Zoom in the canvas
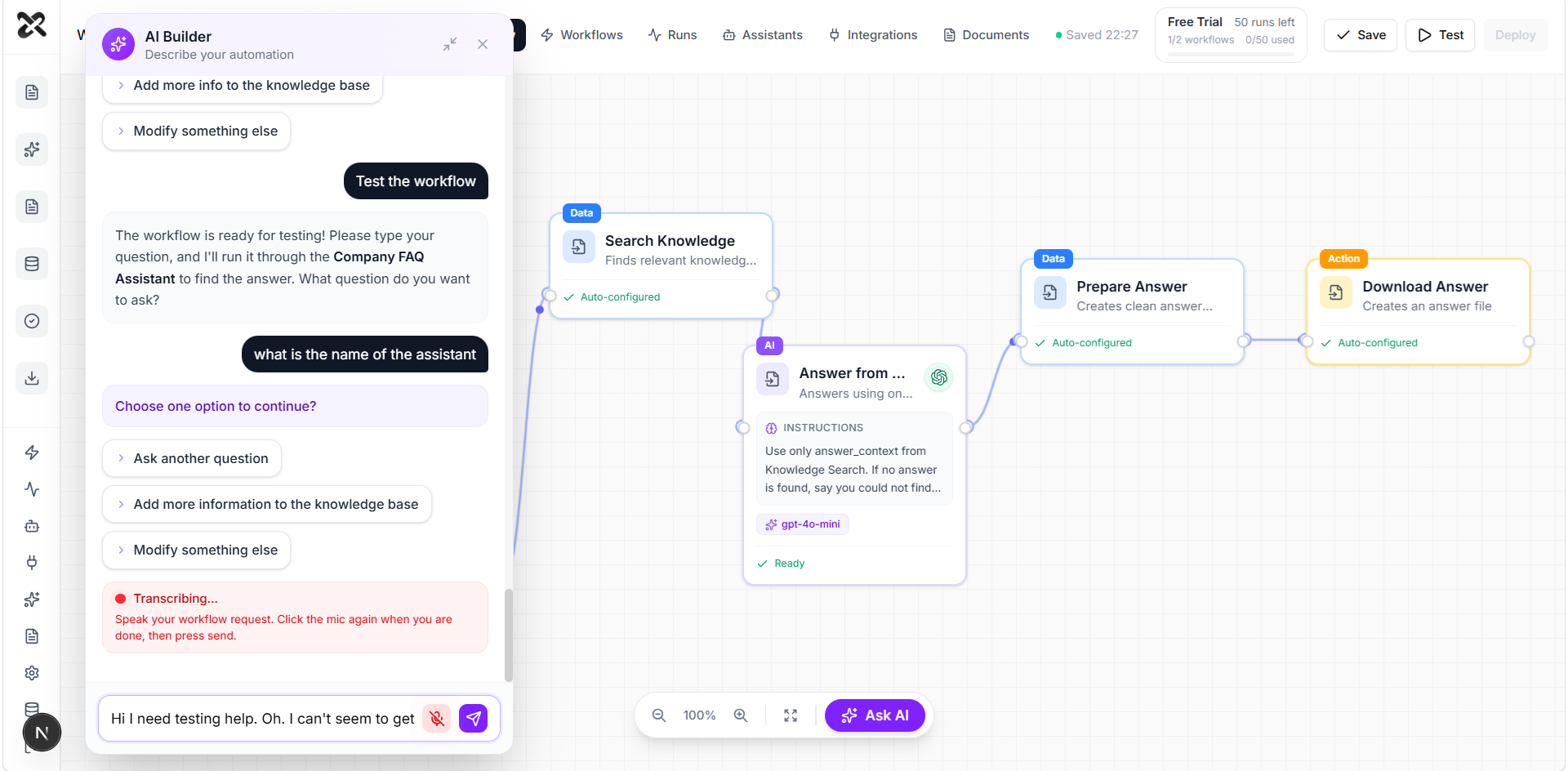The width and height of the screenshot is (1568, 771). pyautogui.click(x=741, y=715)
